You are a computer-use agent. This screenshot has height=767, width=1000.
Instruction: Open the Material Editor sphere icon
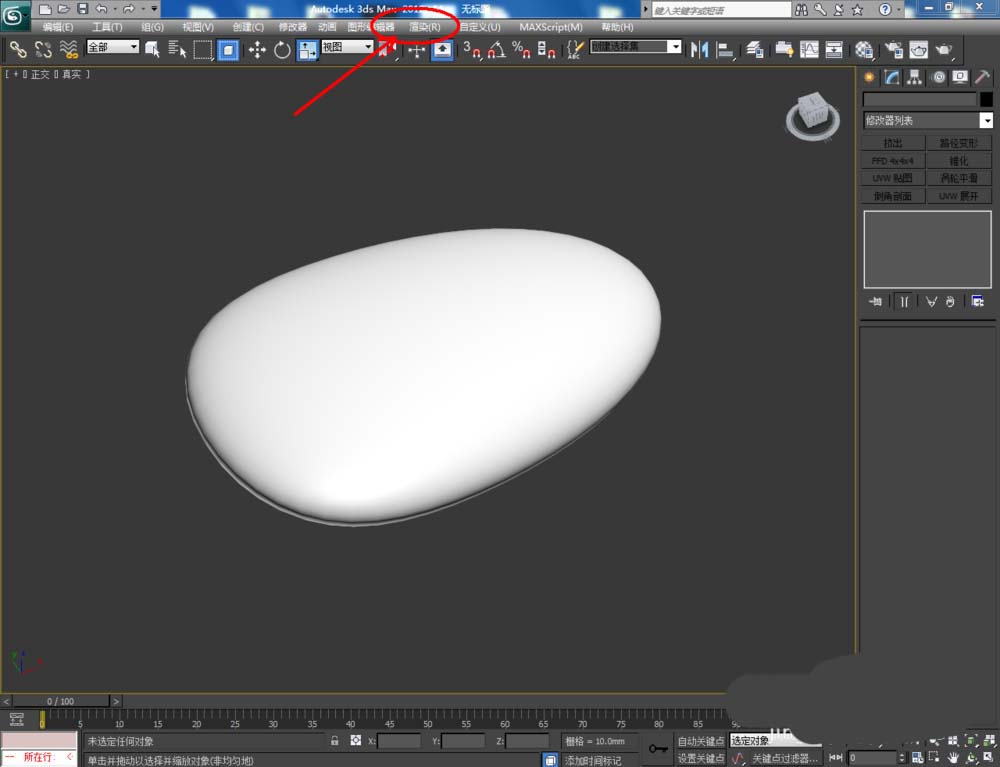[865, 49]
